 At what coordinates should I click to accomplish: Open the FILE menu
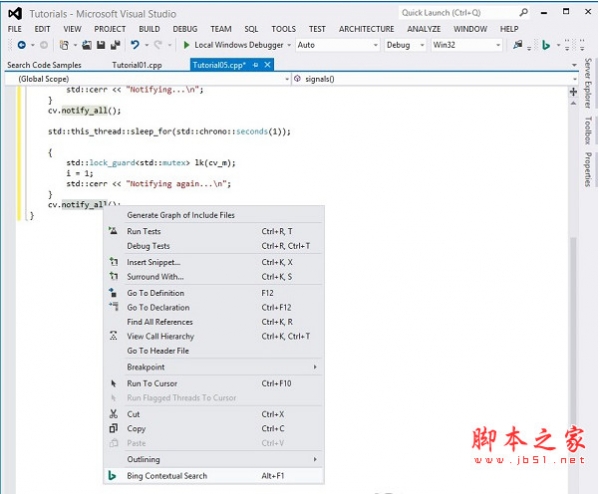click(x=15, y=29)
